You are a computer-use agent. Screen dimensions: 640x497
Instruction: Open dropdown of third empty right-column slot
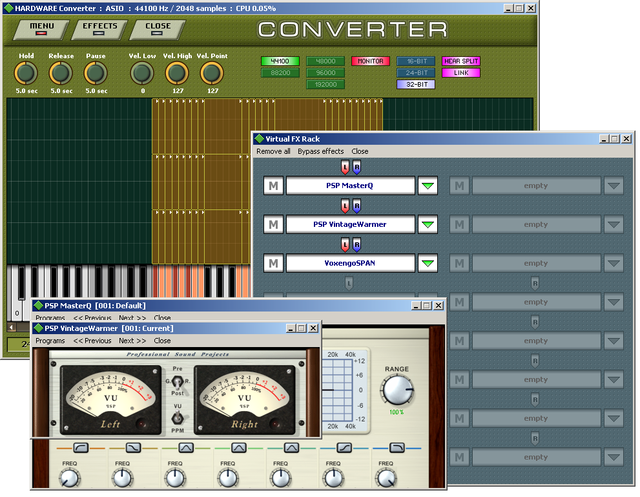613,263
